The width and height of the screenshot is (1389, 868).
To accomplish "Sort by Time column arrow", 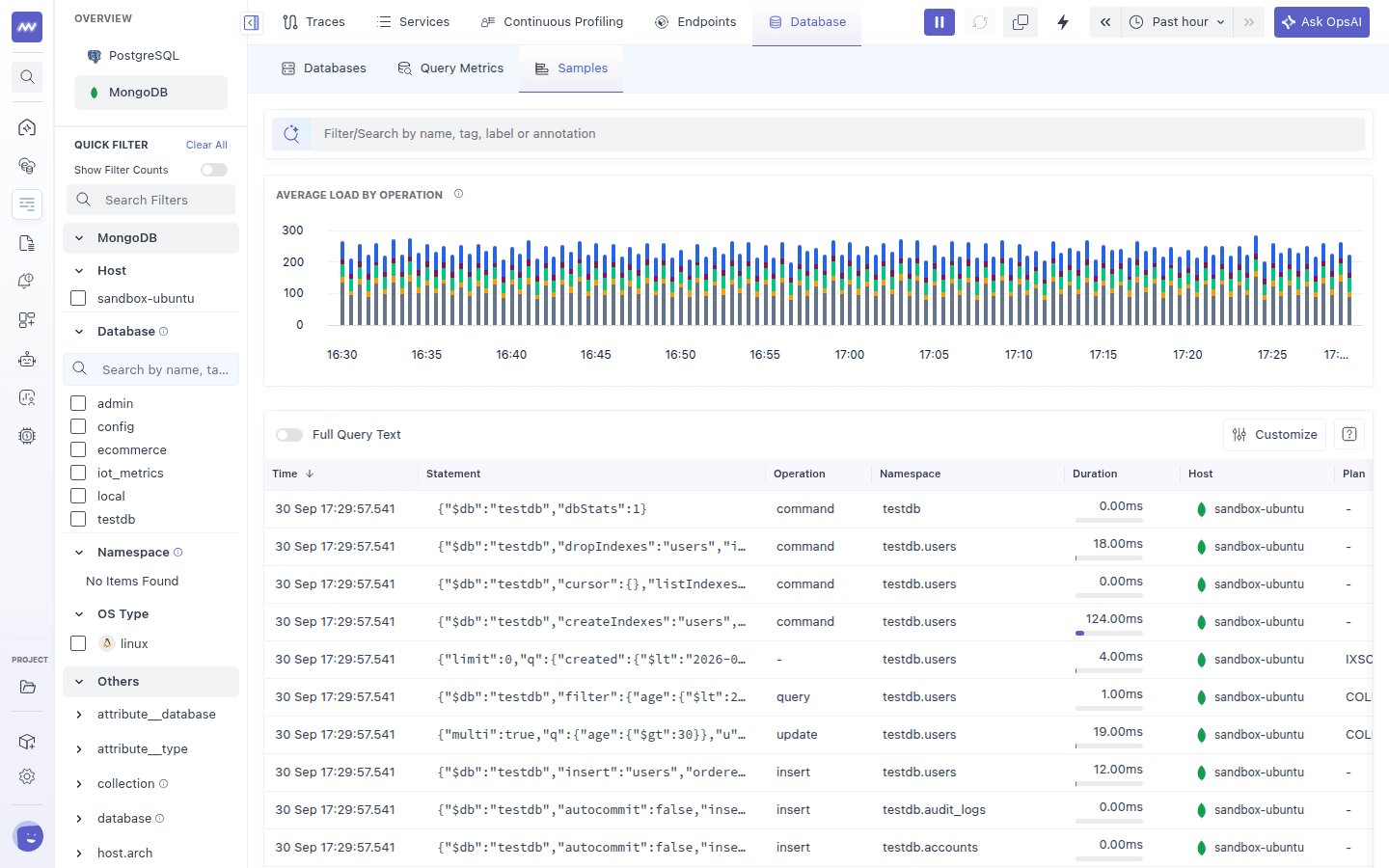I will point(310,474).
